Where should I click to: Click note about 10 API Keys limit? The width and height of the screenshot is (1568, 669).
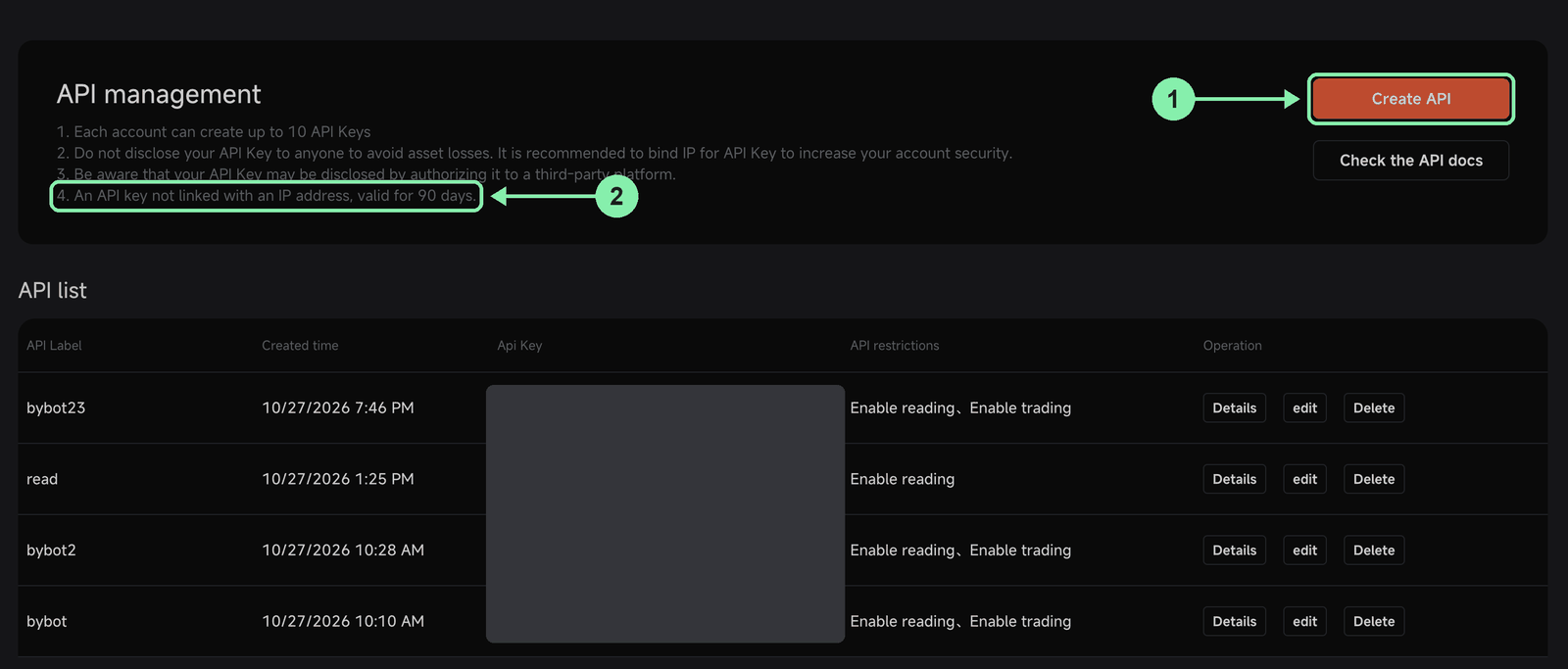click(x=214, y=132)
